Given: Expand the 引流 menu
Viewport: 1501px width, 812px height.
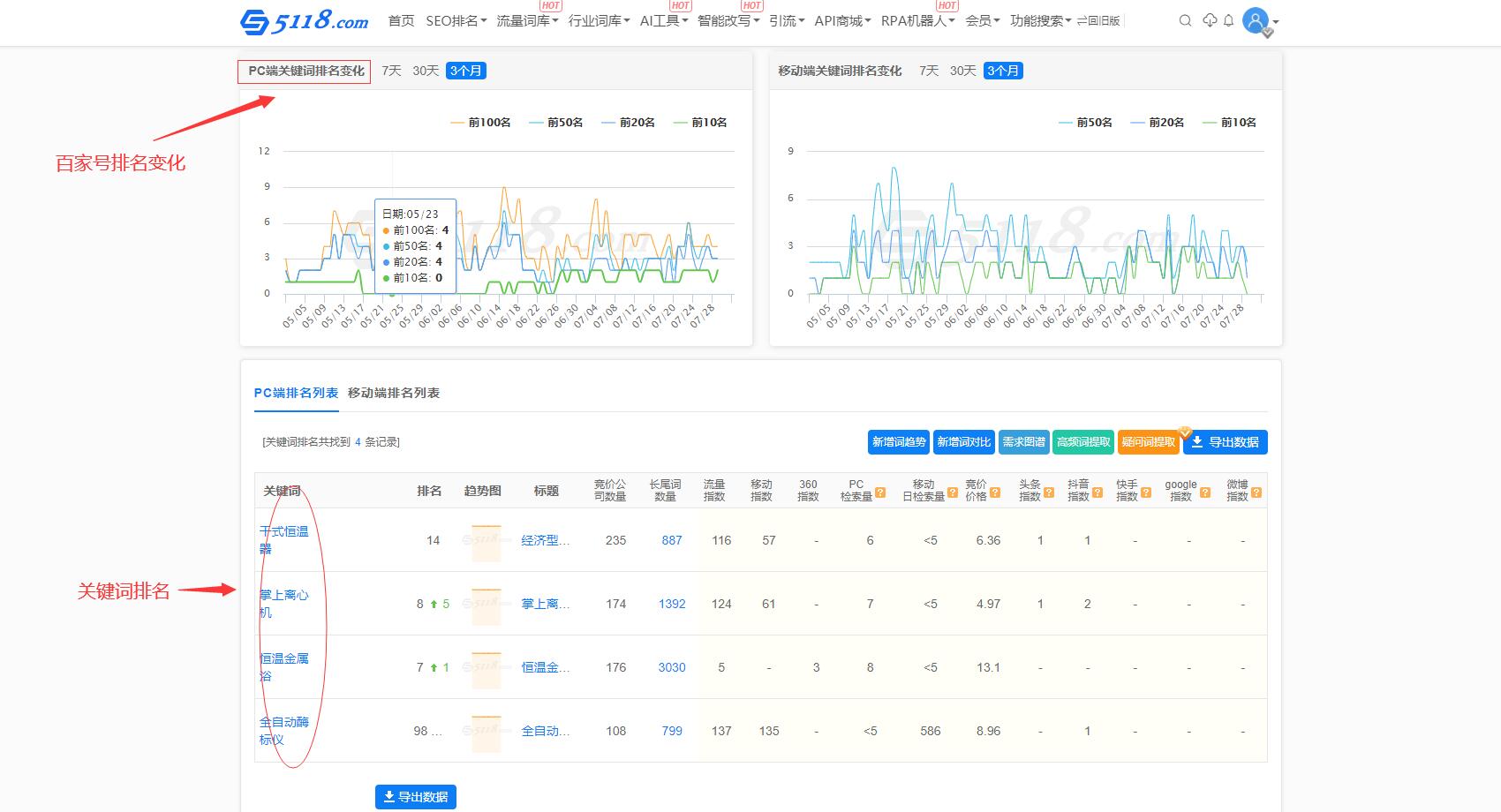Looking at the screenshot, I should pyautogui.click(x=787, y=20).
